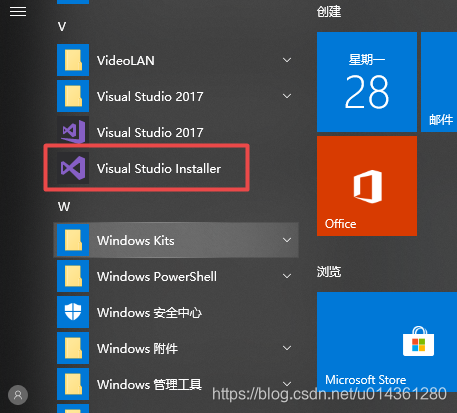Click the VideoLAN label text
The image size is (457, 413).
tap(126, 61)
